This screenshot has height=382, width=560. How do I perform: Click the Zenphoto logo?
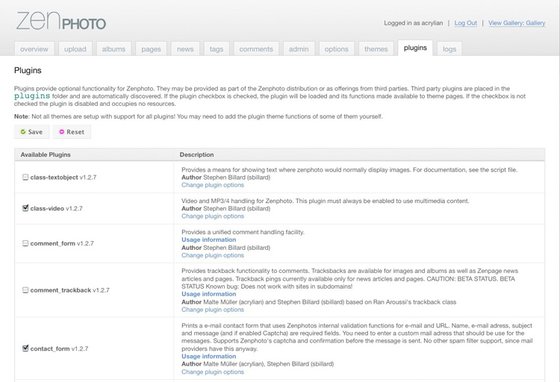[x=61, y=21]
